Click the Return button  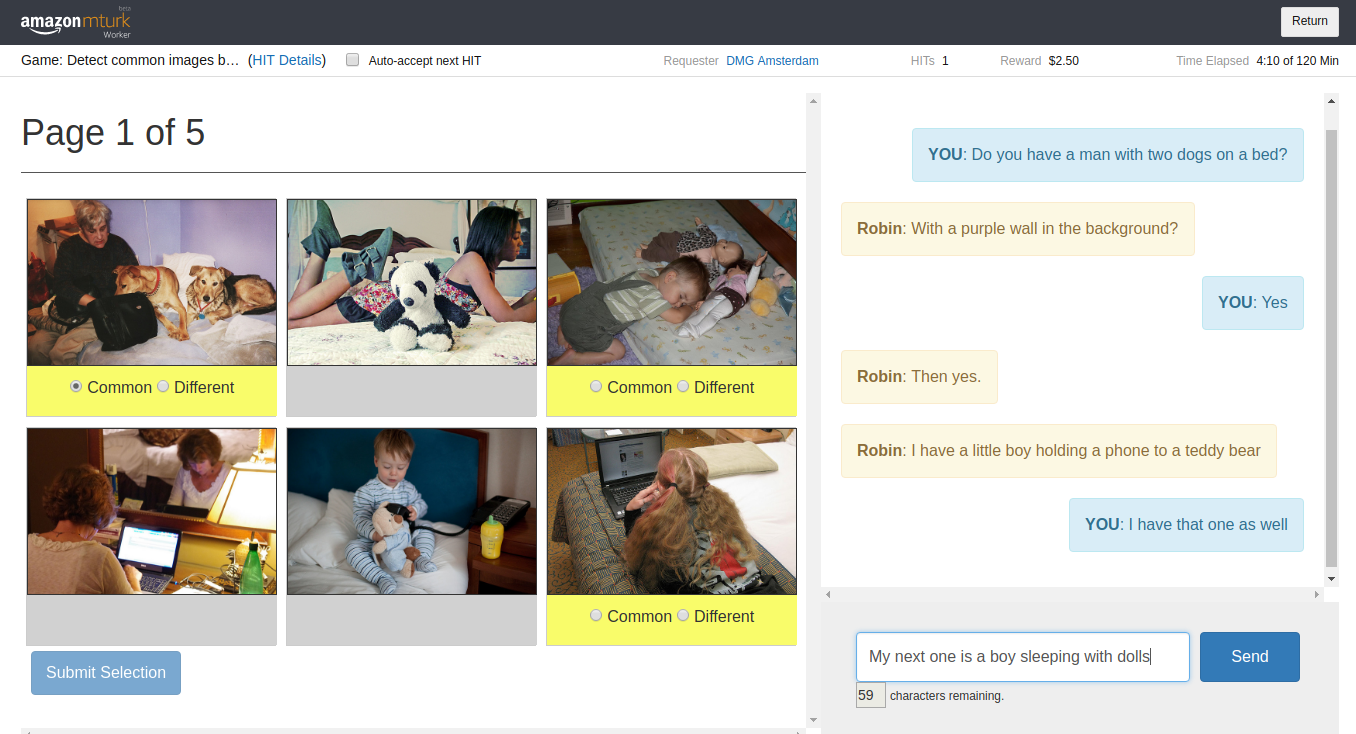click(1309, 21)
